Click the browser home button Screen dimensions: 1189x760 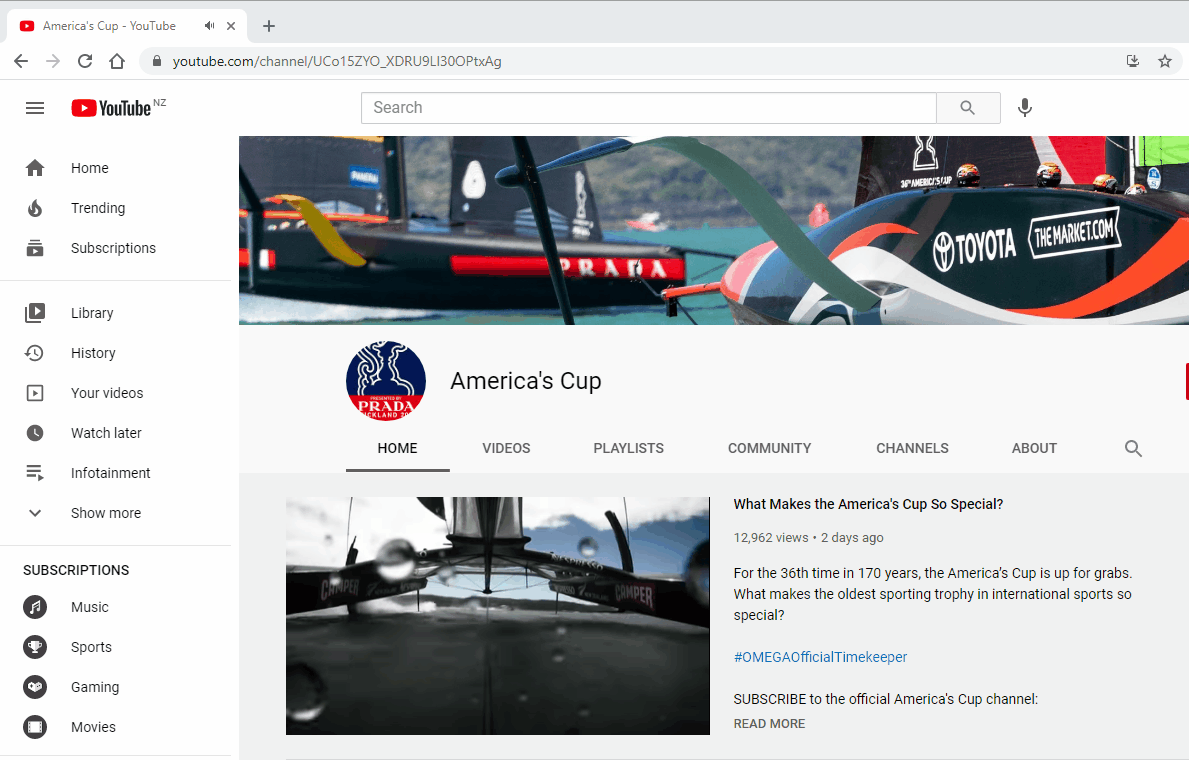point(117,61)
